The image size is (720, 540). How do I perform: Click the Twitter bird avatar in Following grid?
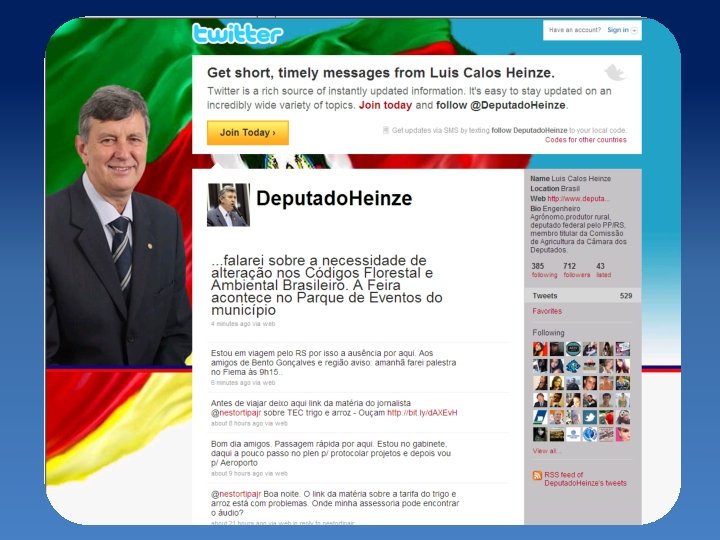[x=590, y=417]
